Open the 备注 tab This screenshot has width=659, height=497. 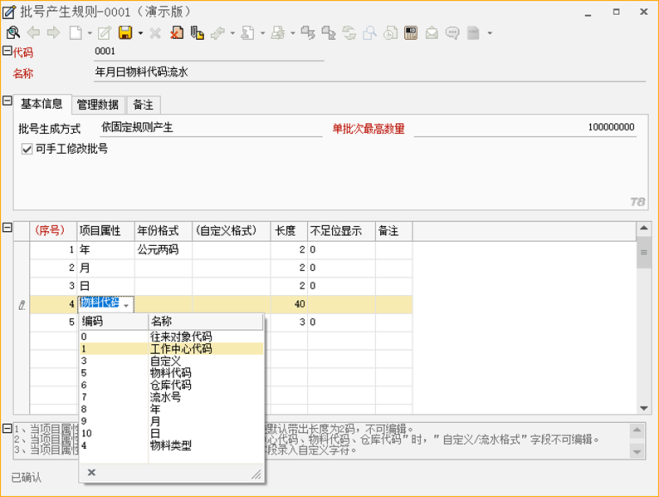tap(143, 105)
